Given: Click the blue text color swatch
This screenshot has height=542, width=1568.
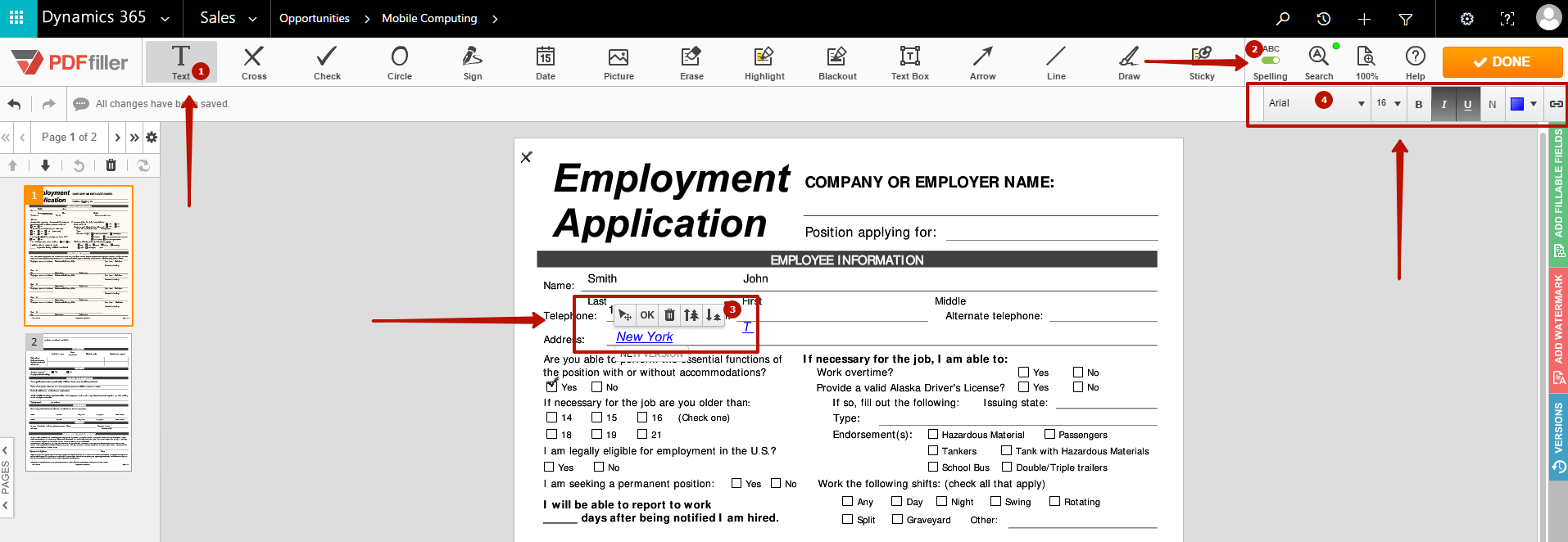Looking at the screenshot, I should (x=1517, y=104).
